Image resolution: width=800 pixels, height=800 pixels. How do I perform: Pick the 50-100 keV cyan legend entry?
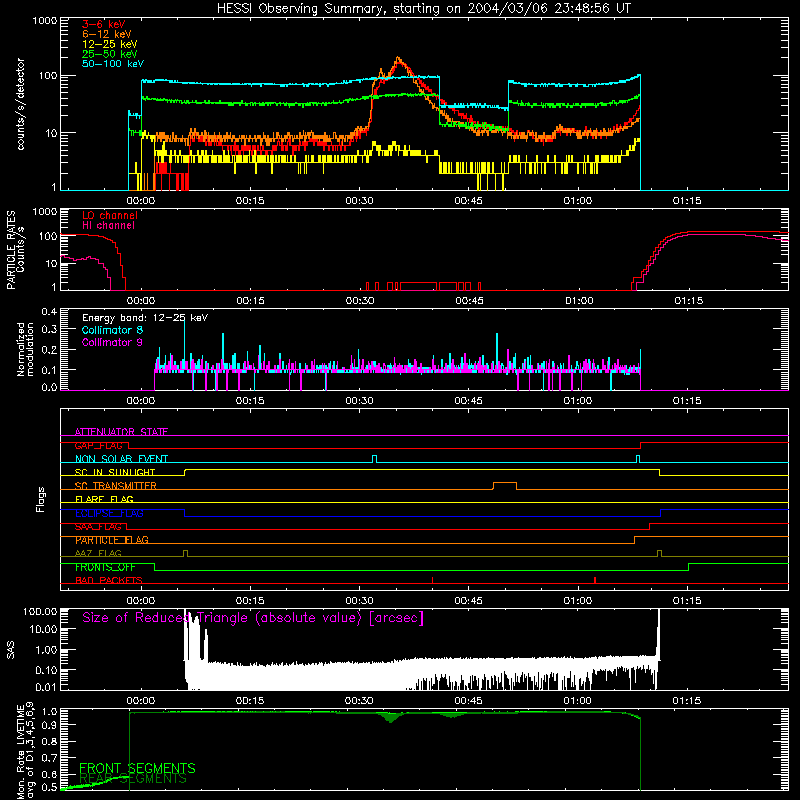(x=113, y=64)
